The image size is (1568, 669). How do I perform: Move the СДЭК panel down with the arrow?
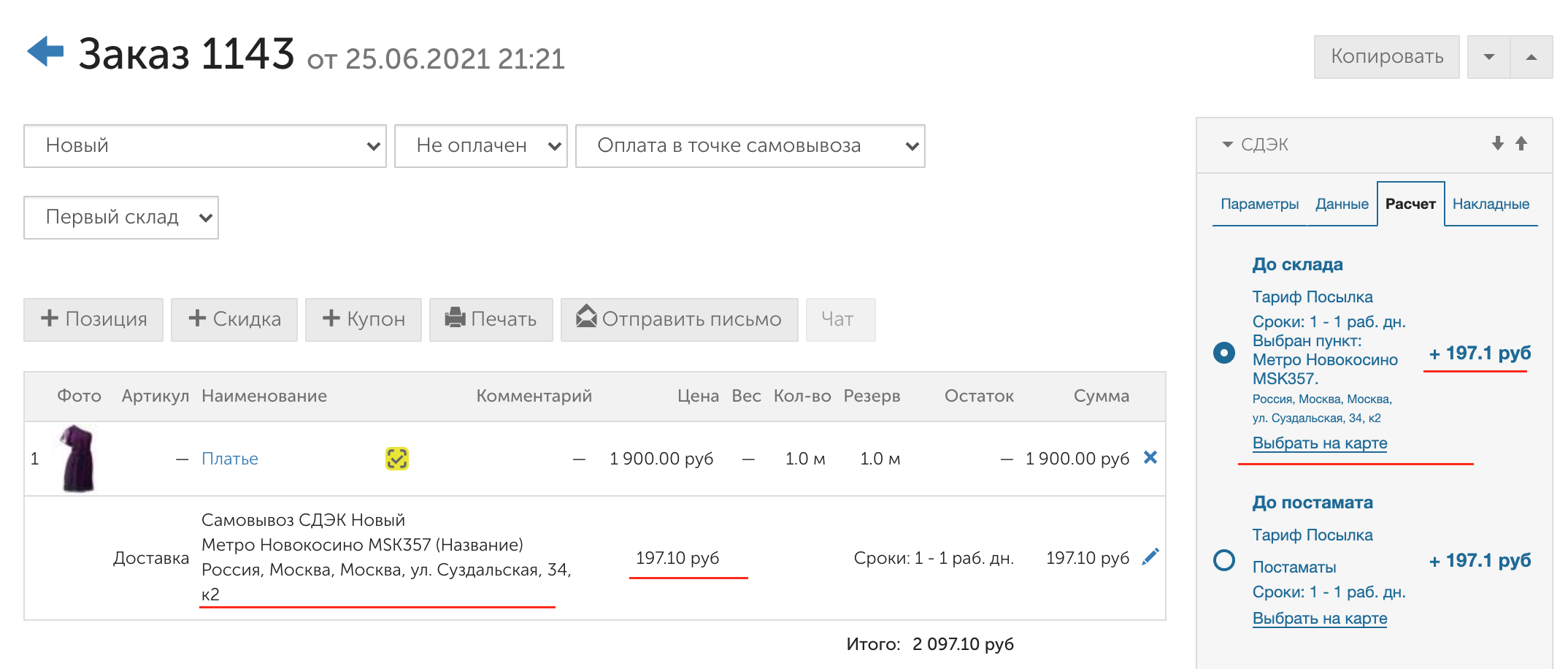click(x=1497, y=144)
